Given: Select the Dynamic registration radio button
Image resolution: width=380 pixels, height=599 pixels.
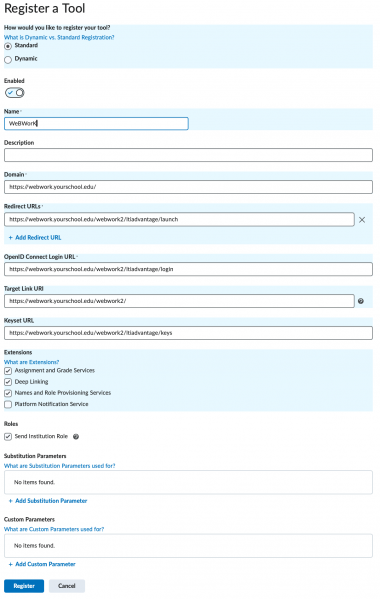Looking at the screenshot, I should click(8, 60).
